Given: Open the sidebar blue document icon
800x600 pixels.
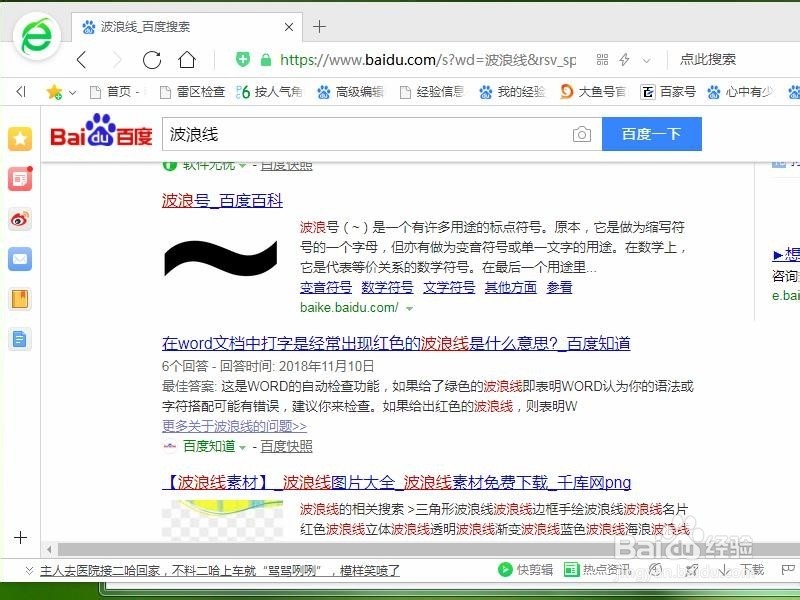Looking at the screenshot, I should (x=20, y=339).
